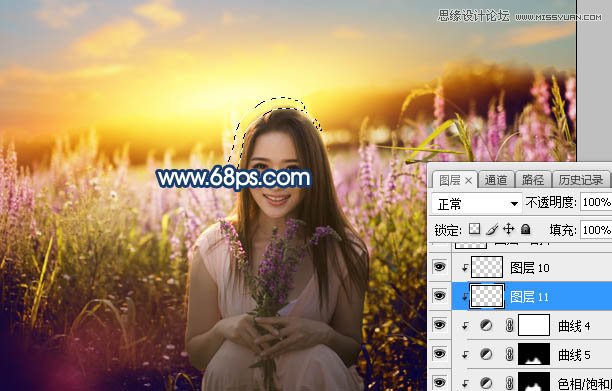Toggle visibility of 曲线 5 layer
The width and height of the screenshot is (612, 391).
tap(439, 354)
